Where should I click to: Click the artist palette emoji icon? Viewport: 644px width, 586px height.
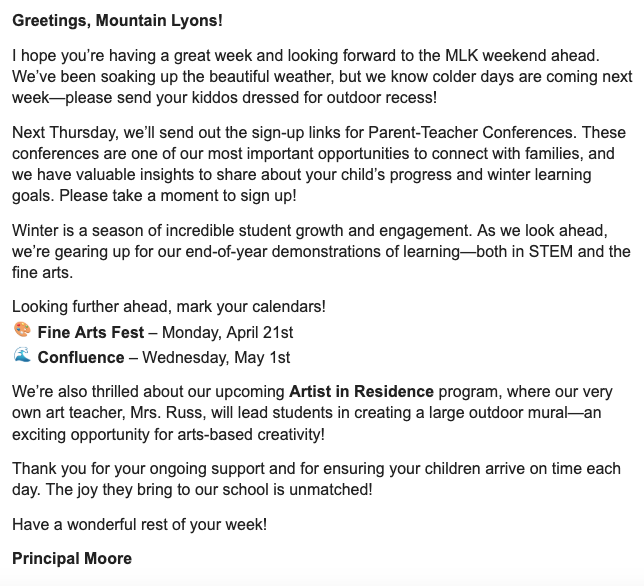tap(22, 331)
